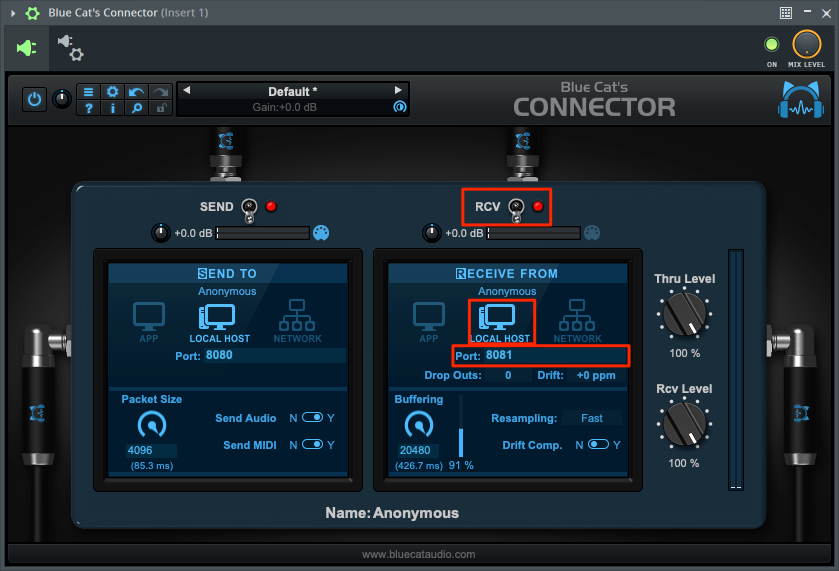Select APP mode in Send To
This screenshot has height=571, width=839.
point(149,322)
